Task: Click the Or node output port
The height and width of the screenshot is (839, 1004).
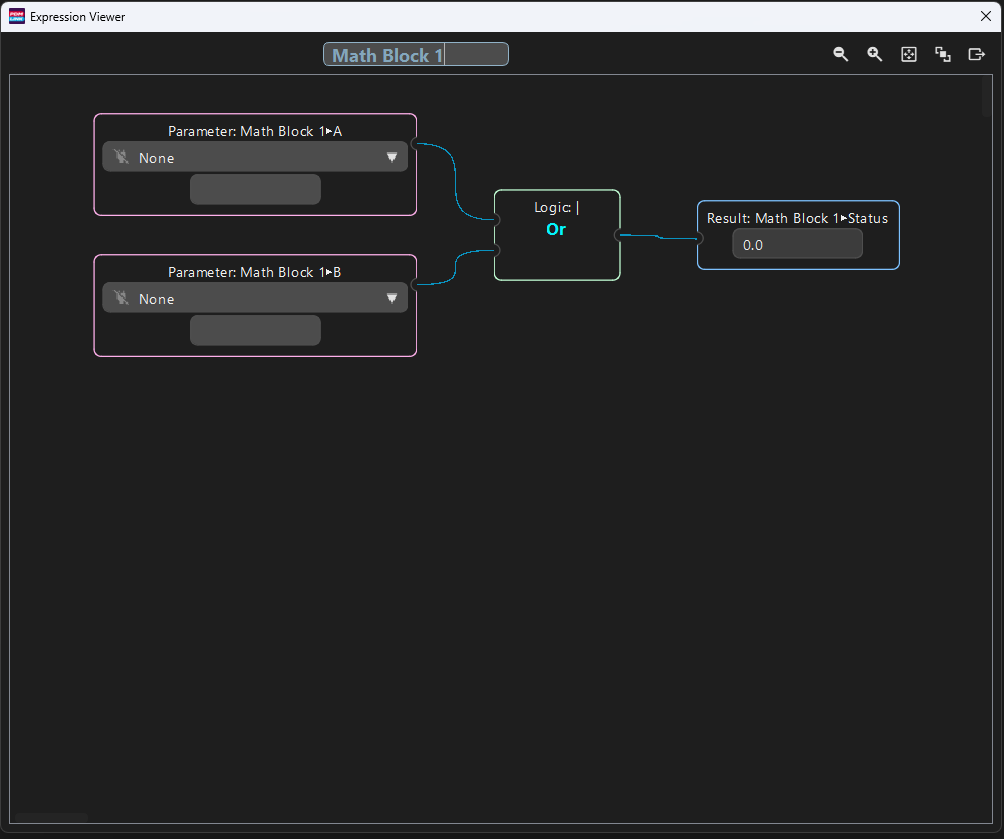Action: [x=619, y=235]
